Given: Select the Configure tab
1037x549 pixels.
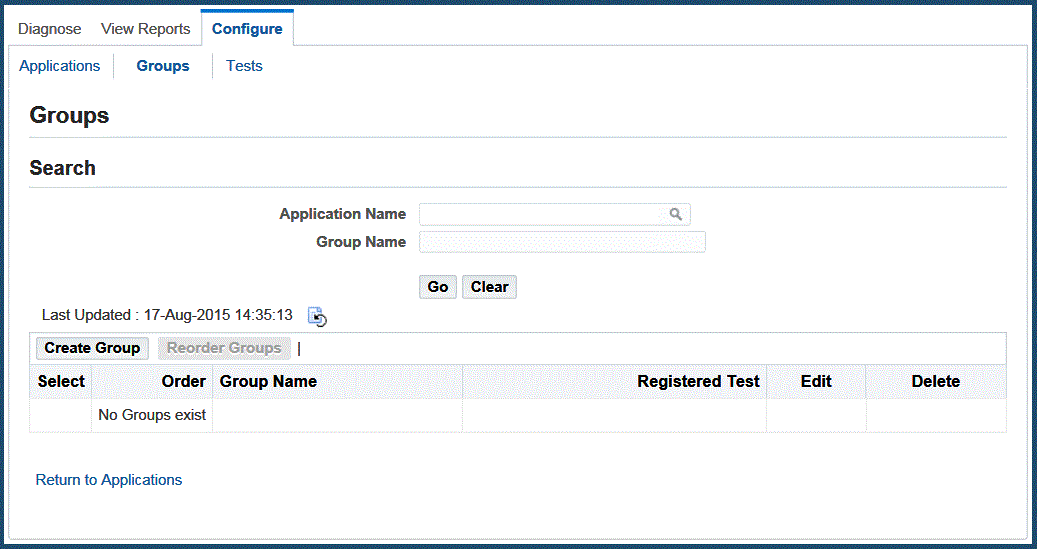Looking at the screenshot, I should [x=247, y=29].
